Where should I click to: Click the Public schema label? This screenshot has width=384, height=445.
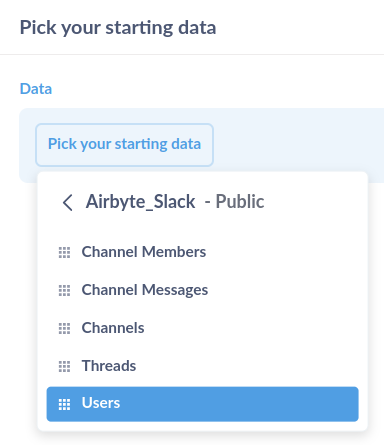[x=240, y=202]
